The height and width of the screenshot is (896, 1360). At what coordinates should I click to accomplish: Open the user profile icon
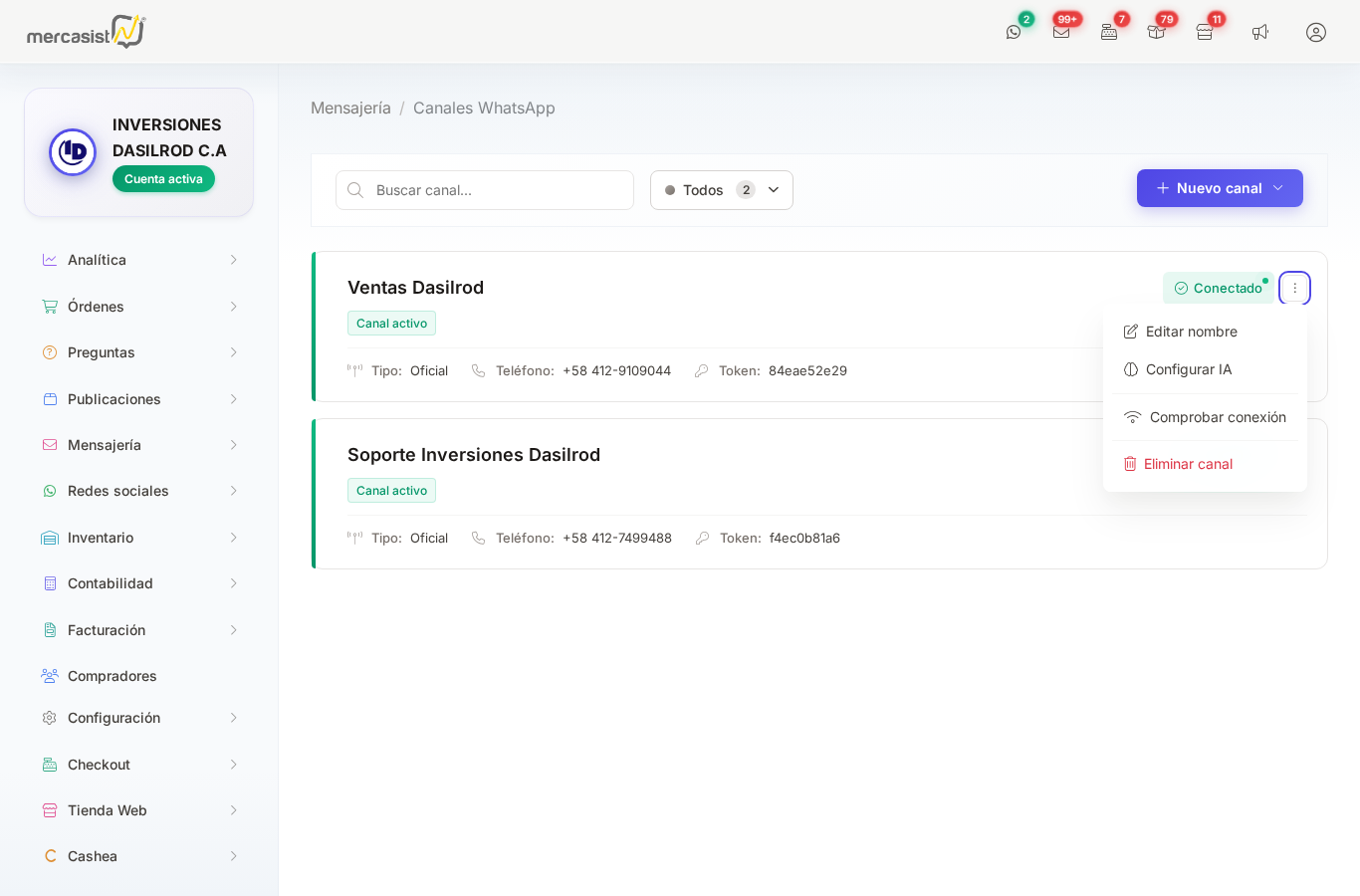1316,32
